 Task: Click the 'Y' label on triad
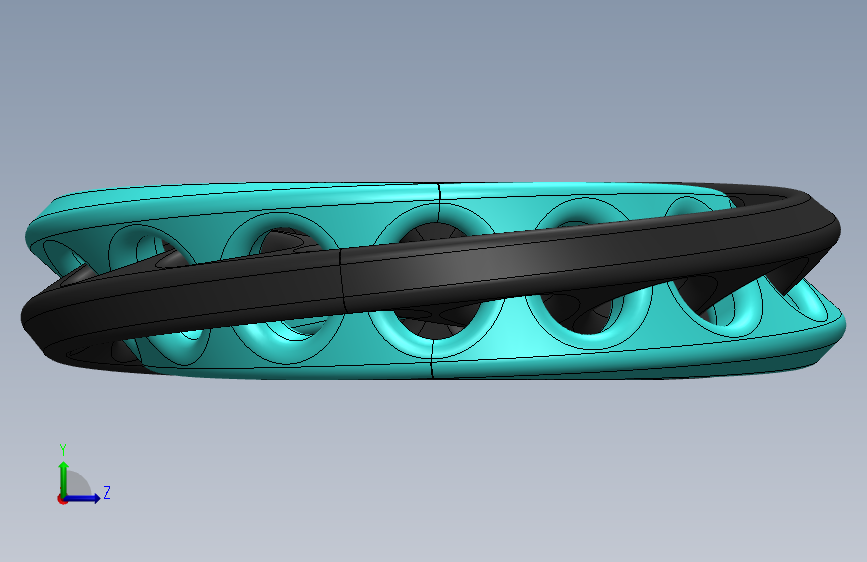[63, 449]
